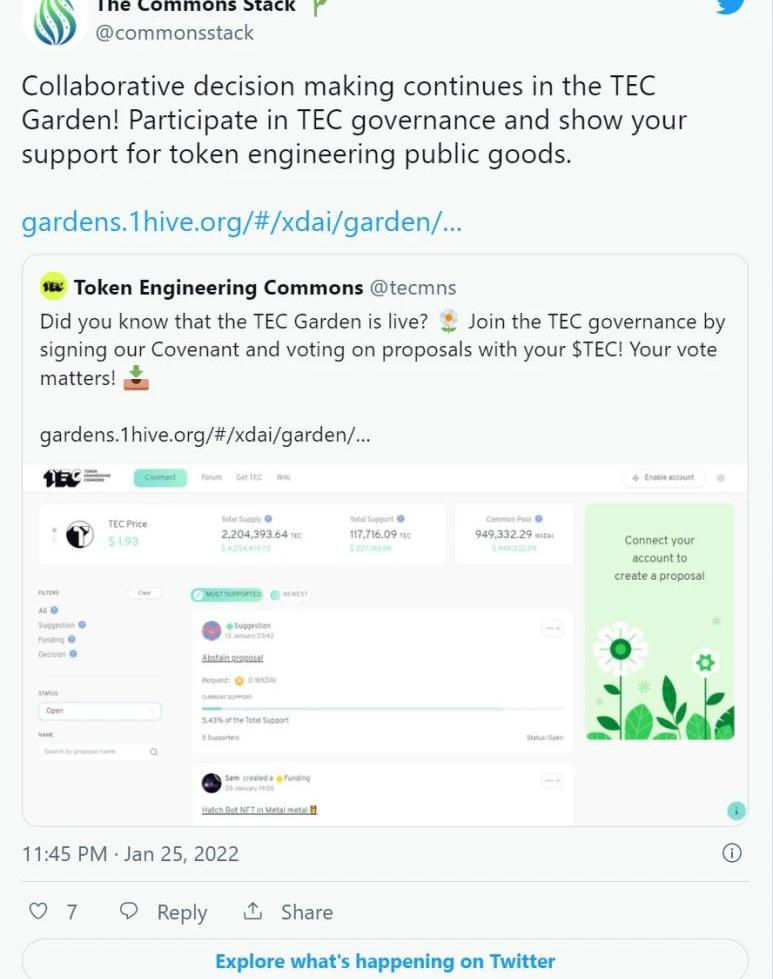Screen dimensions: 773x979
Task: Expand the Hatch Bot NFT proposal menu
Action: (552, 780)
